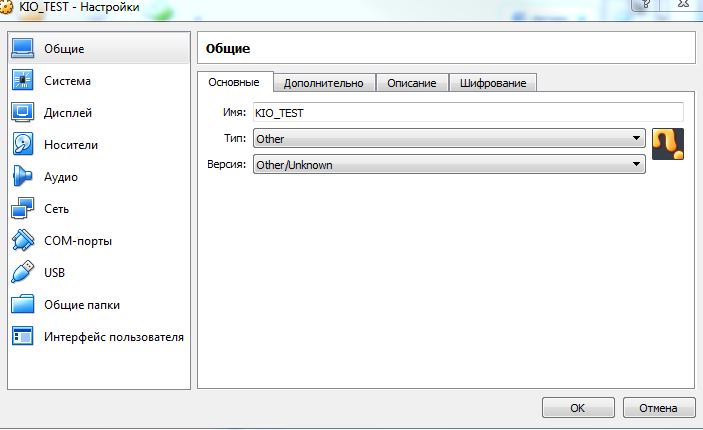Click the Storage (Носители) disk icon

[x=23, y=144]
